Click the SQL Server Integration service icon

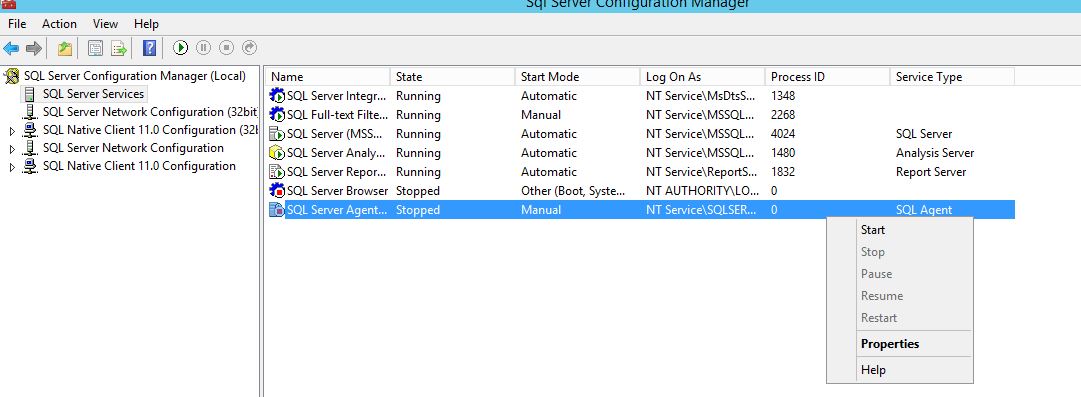[x=277, y=96]
